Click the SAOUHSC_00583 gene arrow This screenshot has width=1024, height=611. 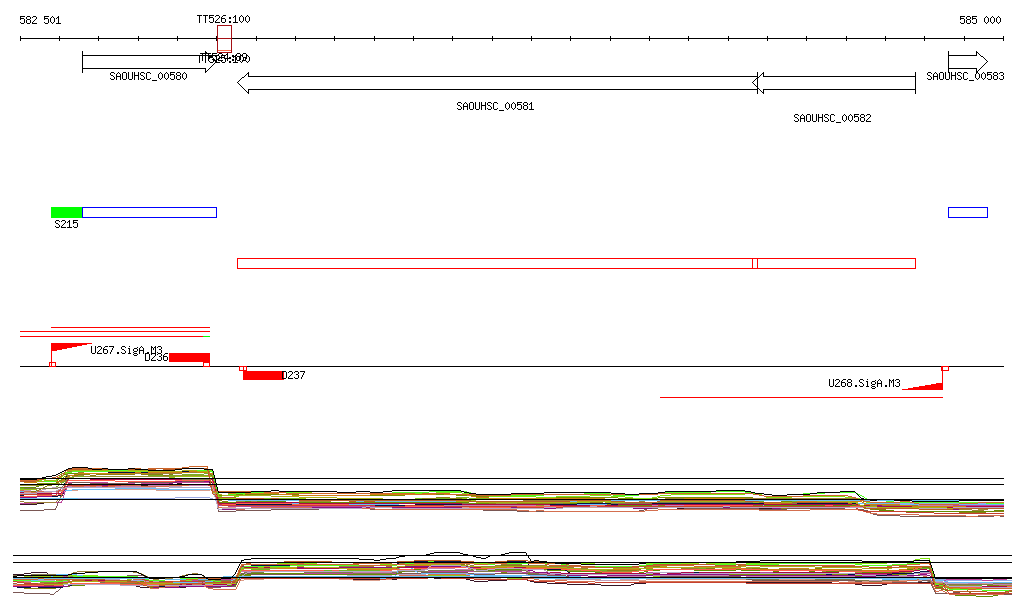point(968,62)
